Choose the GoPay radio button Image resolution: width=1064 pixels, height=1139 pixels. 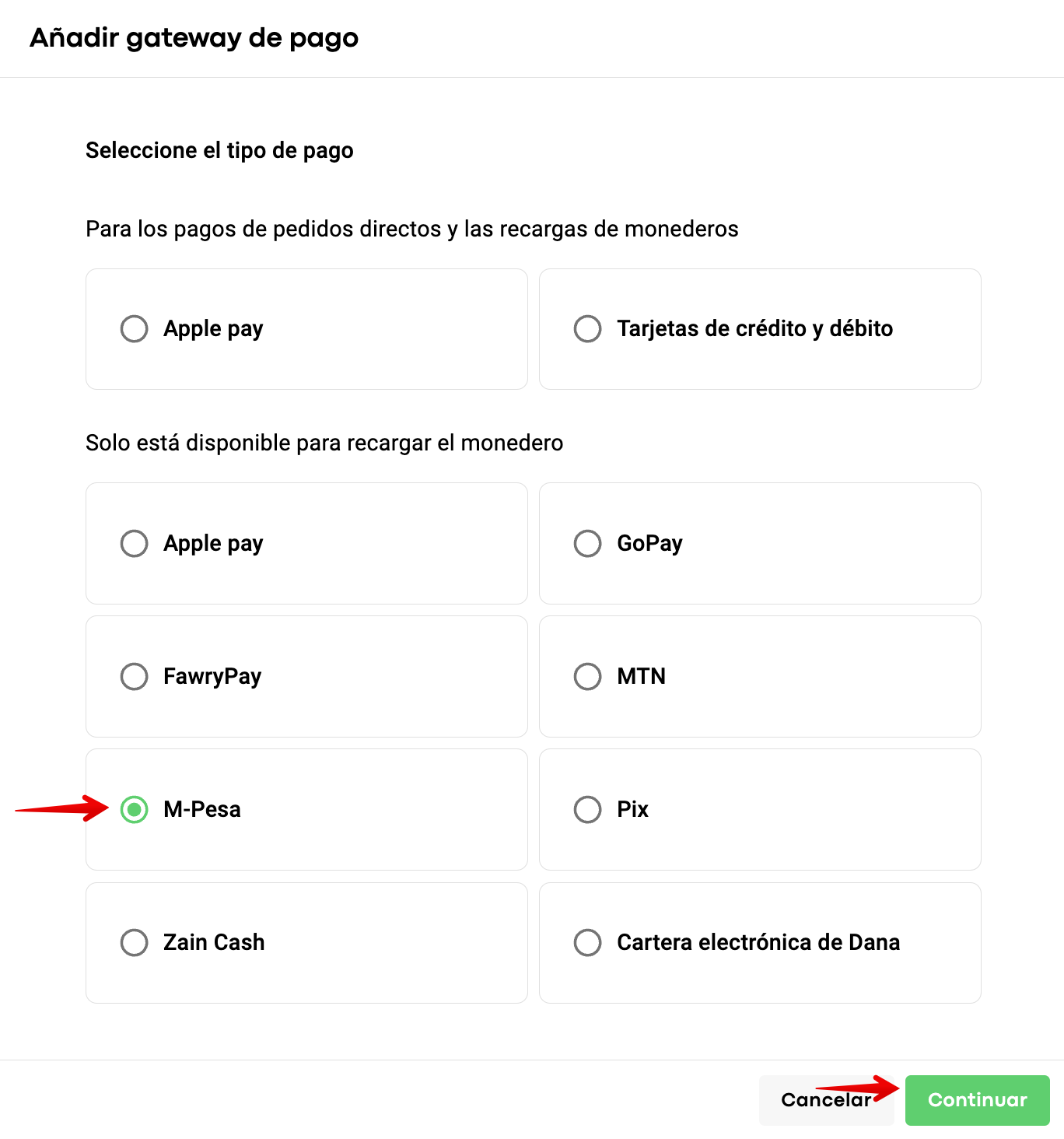(588, 543)
